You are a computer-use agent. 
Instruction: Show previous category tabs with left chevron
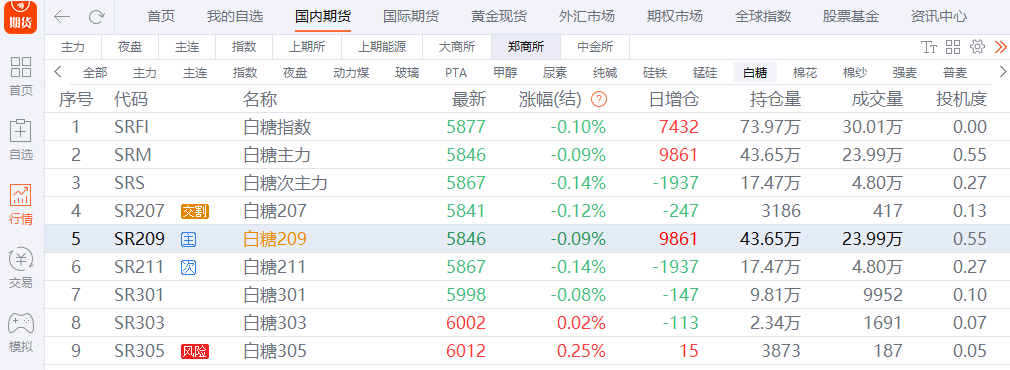pos(57,72)
